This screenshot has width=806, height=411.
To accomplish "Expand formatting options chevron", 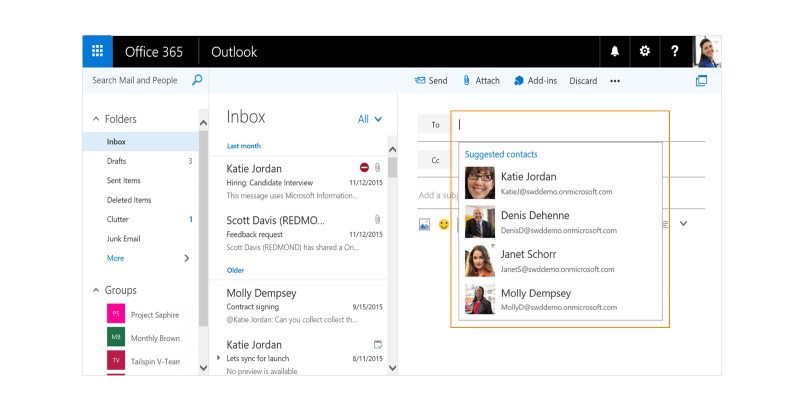I will click(683, 223).
